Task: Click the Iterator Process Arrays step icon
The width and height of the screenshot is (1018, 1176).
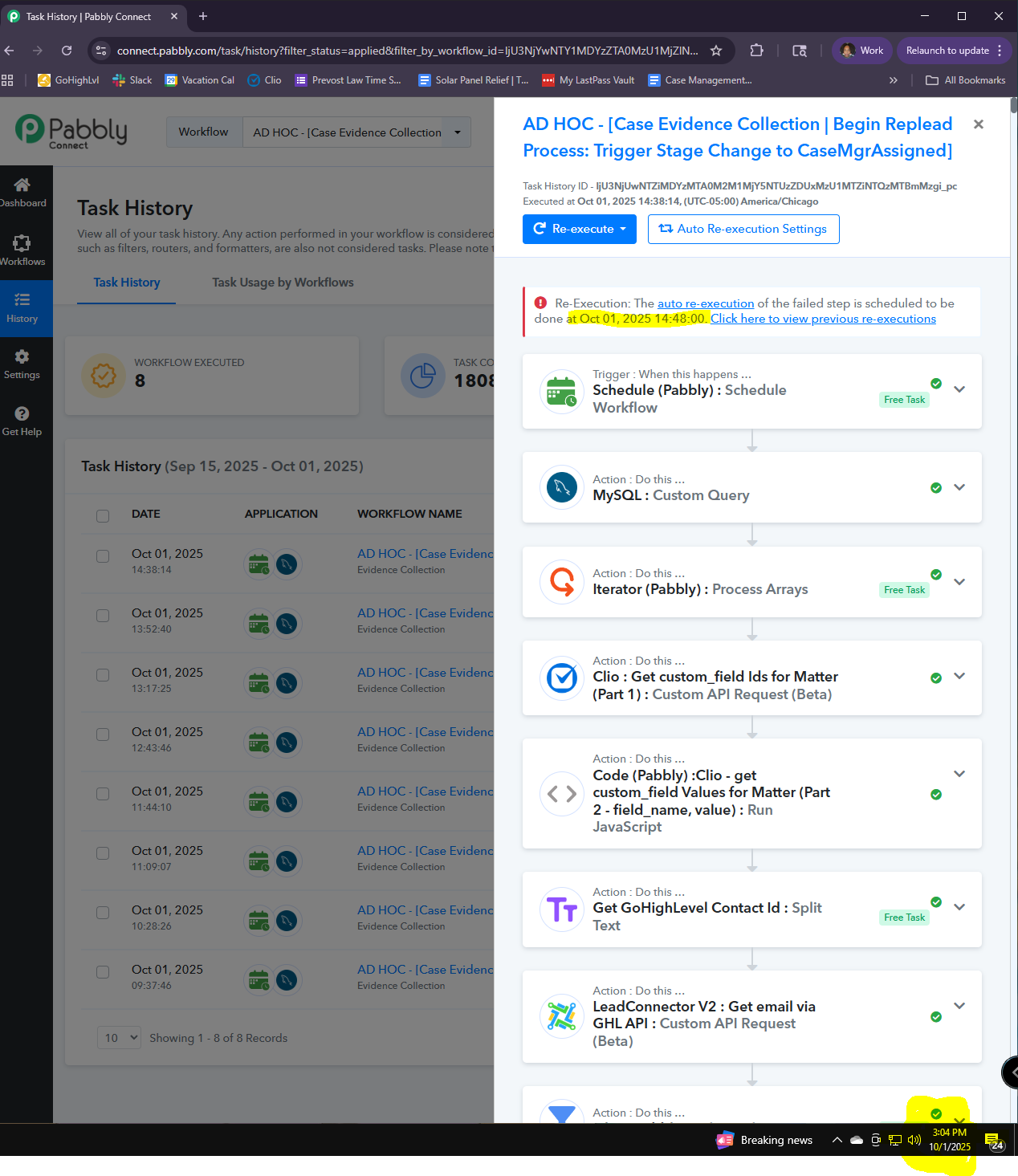Action: click(x=562, y=582)
